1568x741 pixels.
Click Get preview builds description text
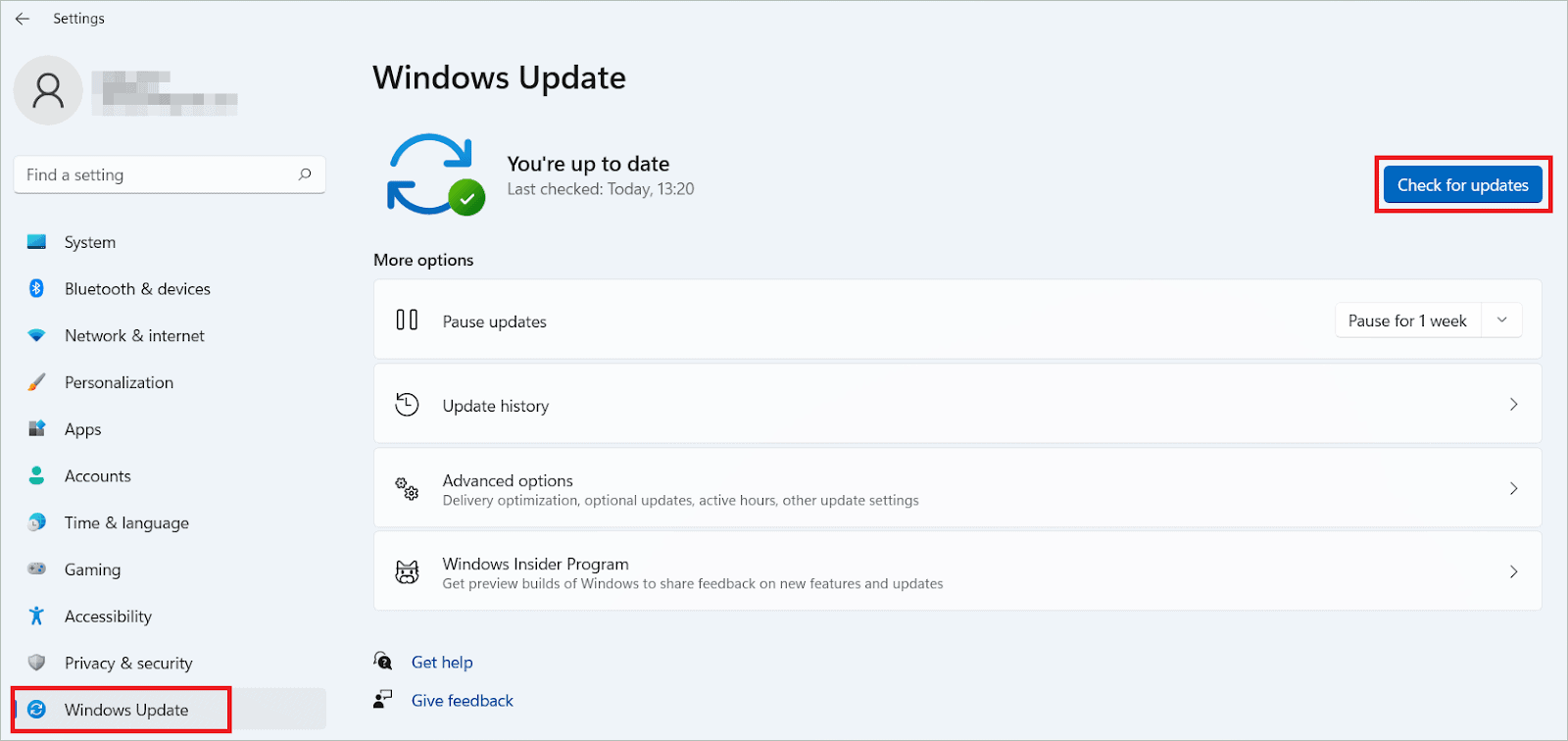pyautogui.click(x=693, y=584)
